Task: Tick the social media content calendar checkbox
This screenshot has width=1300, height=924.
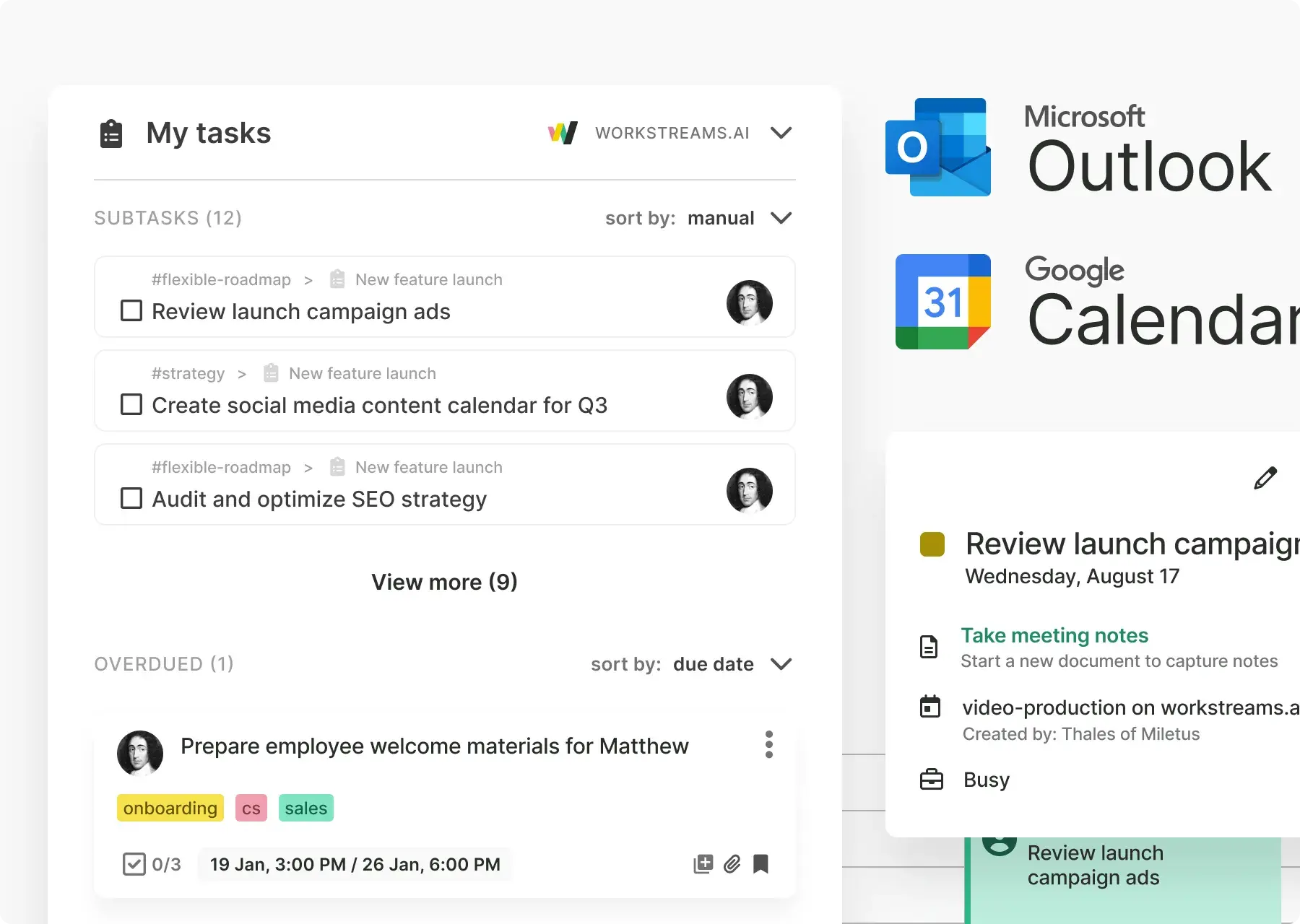Action: pyautogui.click(x=131, y=405)
